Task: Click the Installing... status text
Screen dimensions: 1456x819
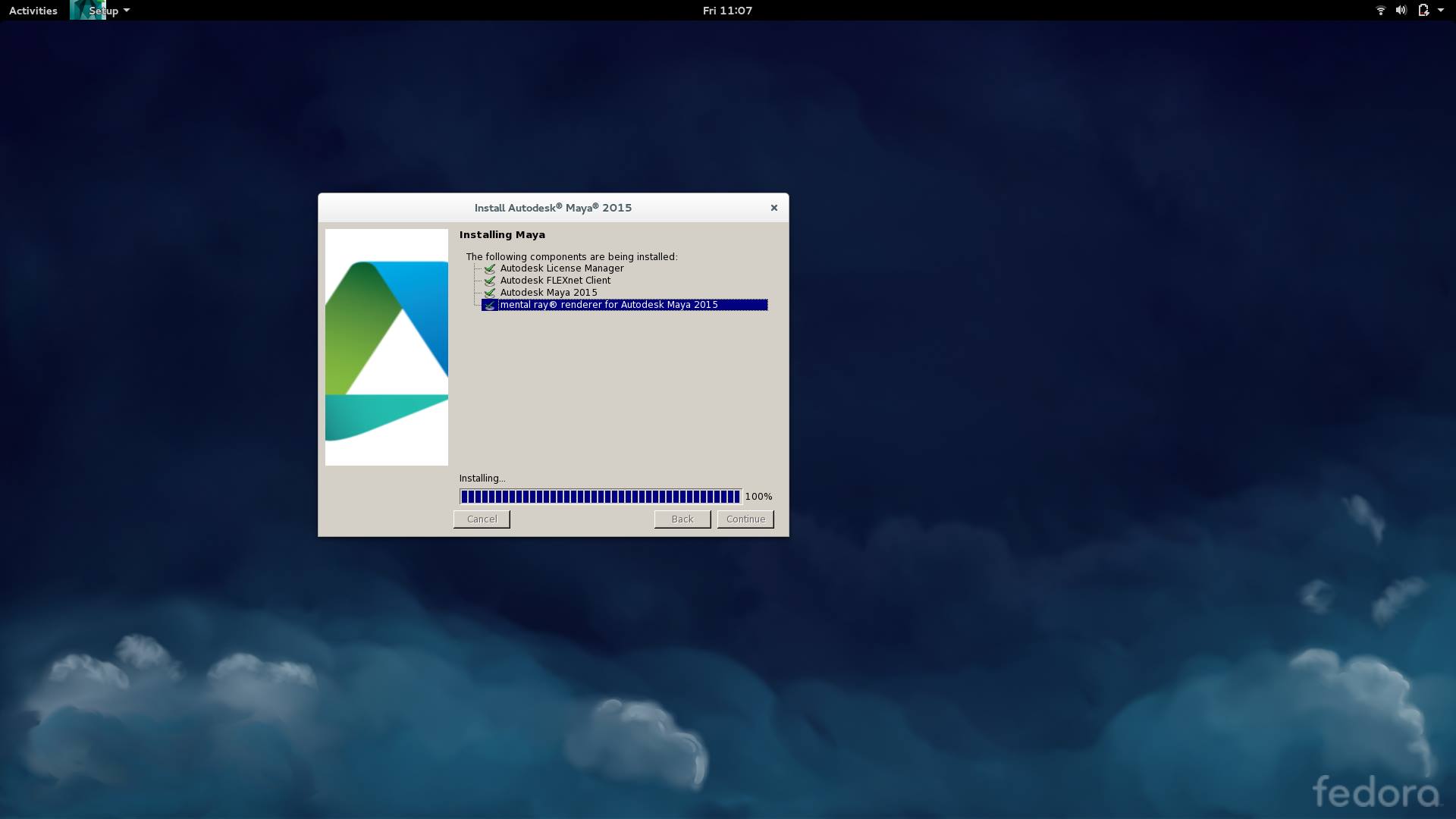Action: click(x=482, y=479)
